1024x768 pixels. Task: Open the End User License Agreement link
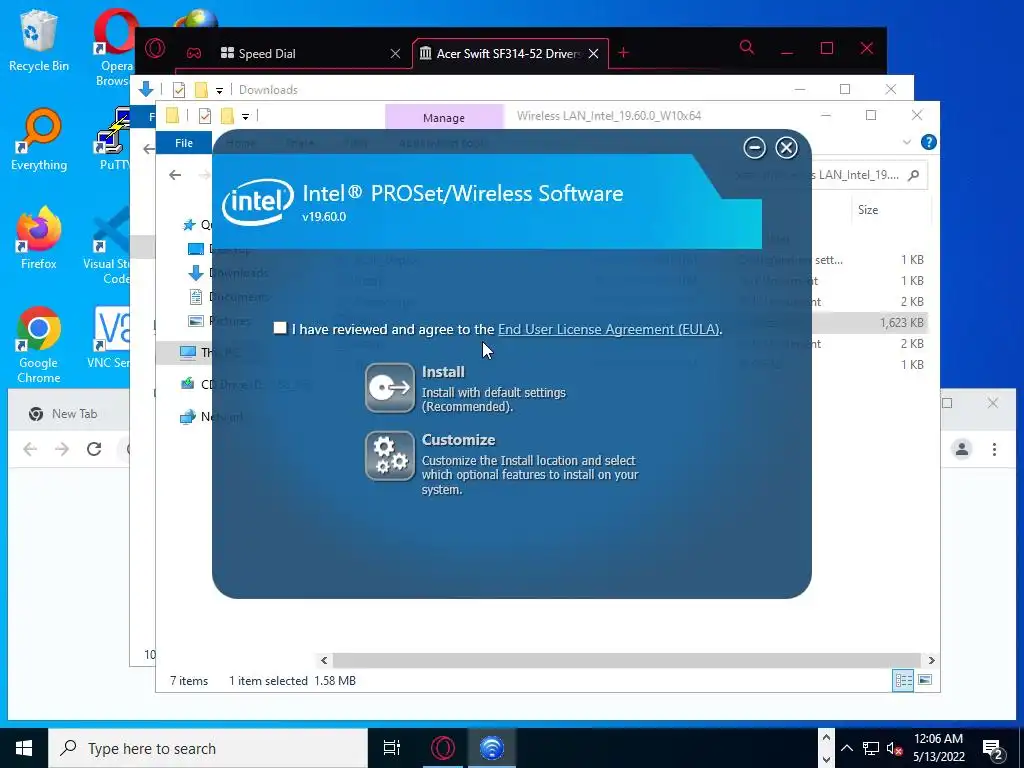click(x=609, y=329)
